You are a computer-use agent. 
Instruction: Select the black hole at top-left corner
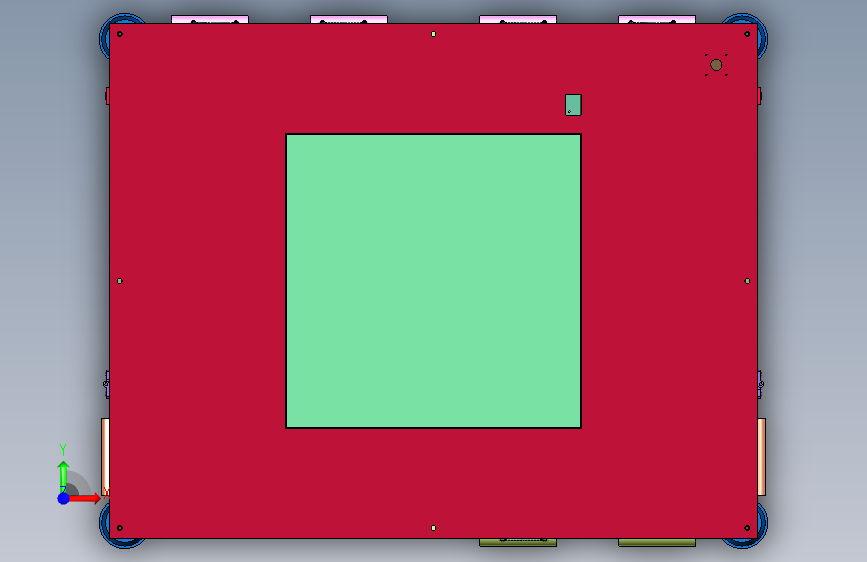point(120,34)
